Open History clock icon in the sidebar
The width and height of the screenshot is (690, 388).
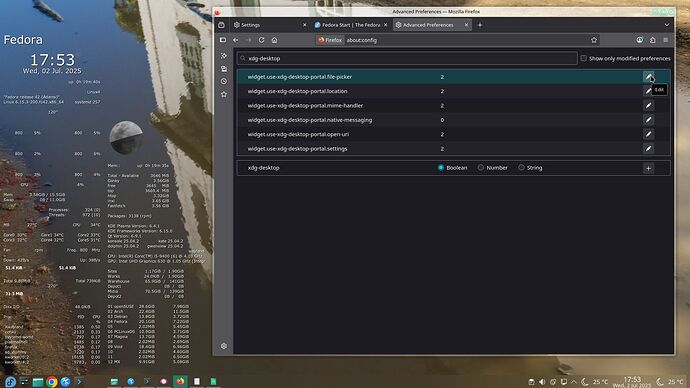click(224, 81)
